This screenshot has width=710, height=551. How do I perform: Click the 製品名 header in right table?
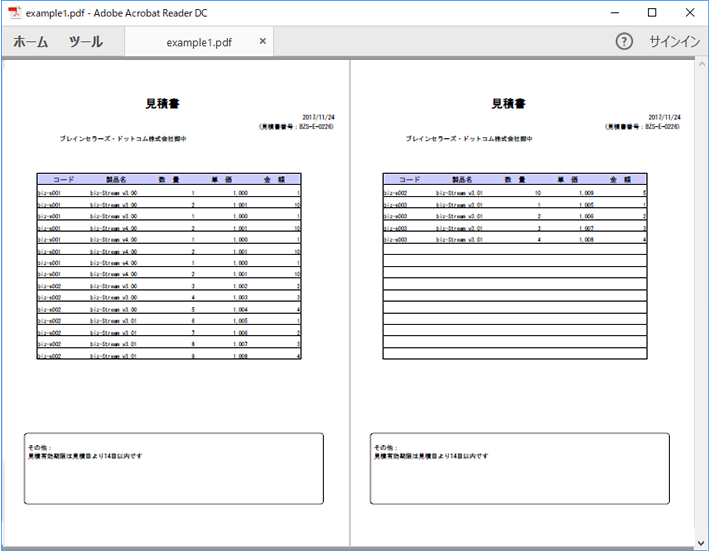(462, 179)
